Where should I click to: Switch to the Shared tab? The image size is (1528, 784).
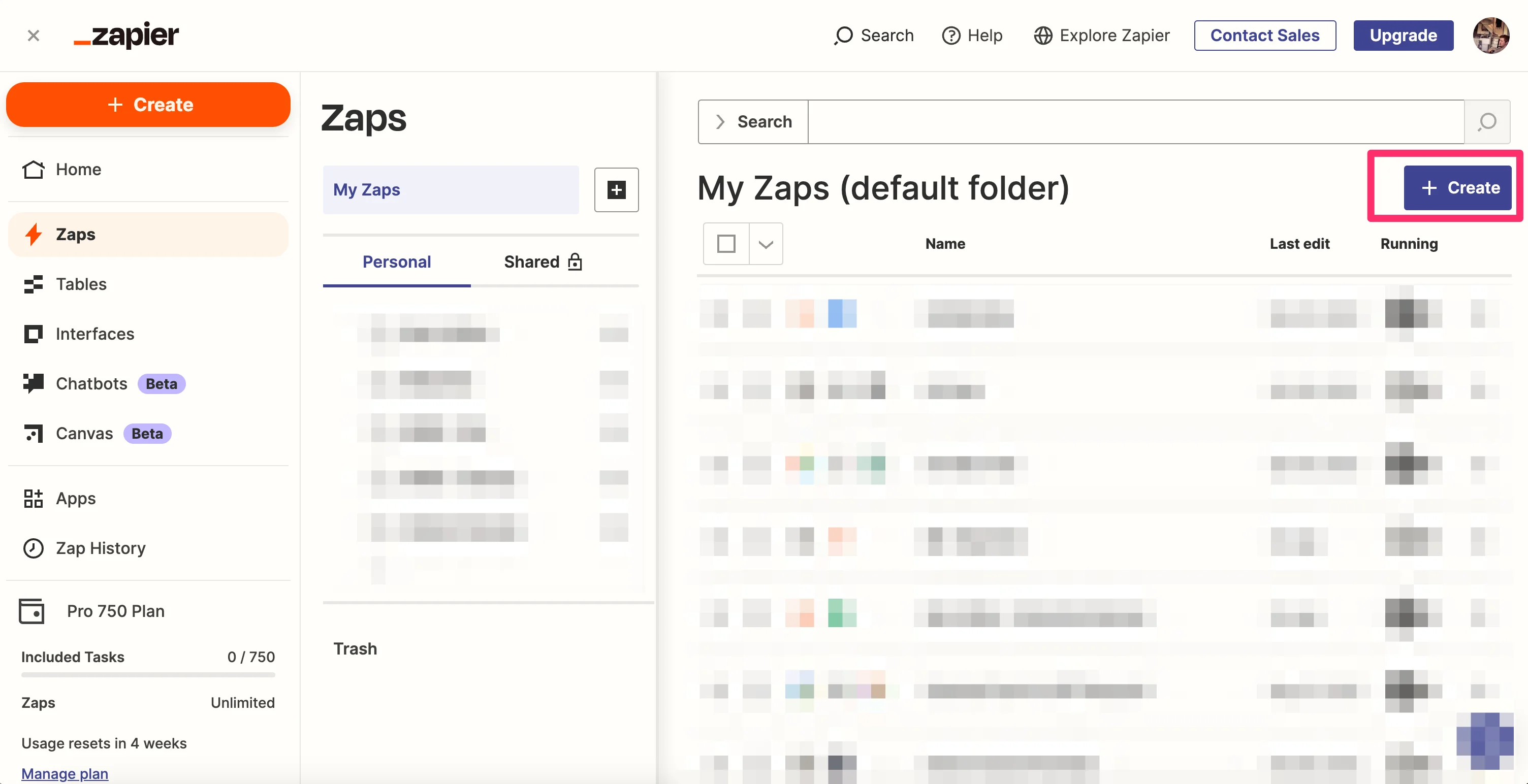pos(543,262)
